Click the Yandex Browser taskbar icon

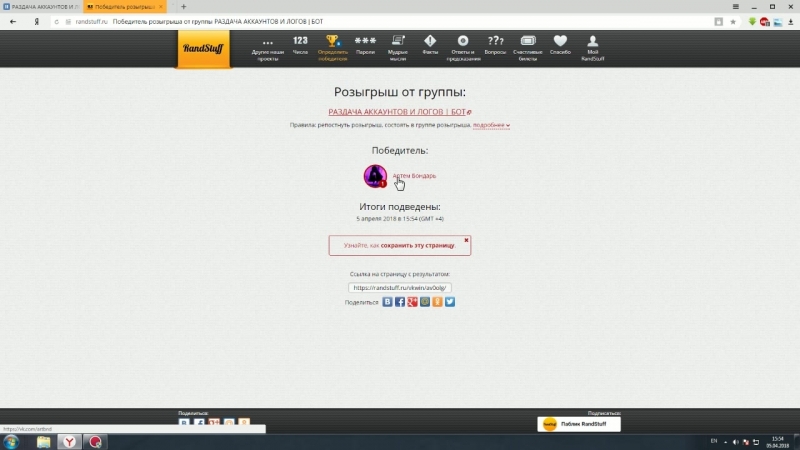pos(69,442)
